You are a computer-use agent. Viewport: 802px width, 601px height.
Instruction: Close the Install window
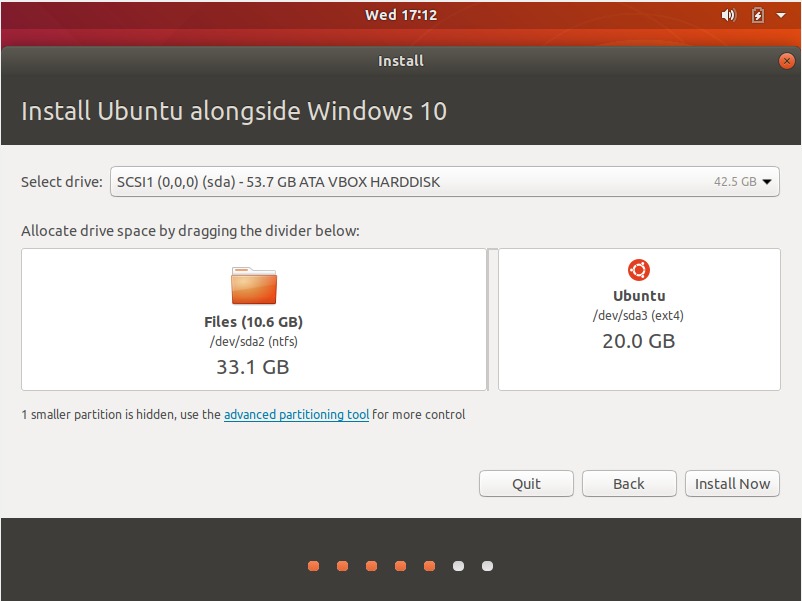coord(786,61)
